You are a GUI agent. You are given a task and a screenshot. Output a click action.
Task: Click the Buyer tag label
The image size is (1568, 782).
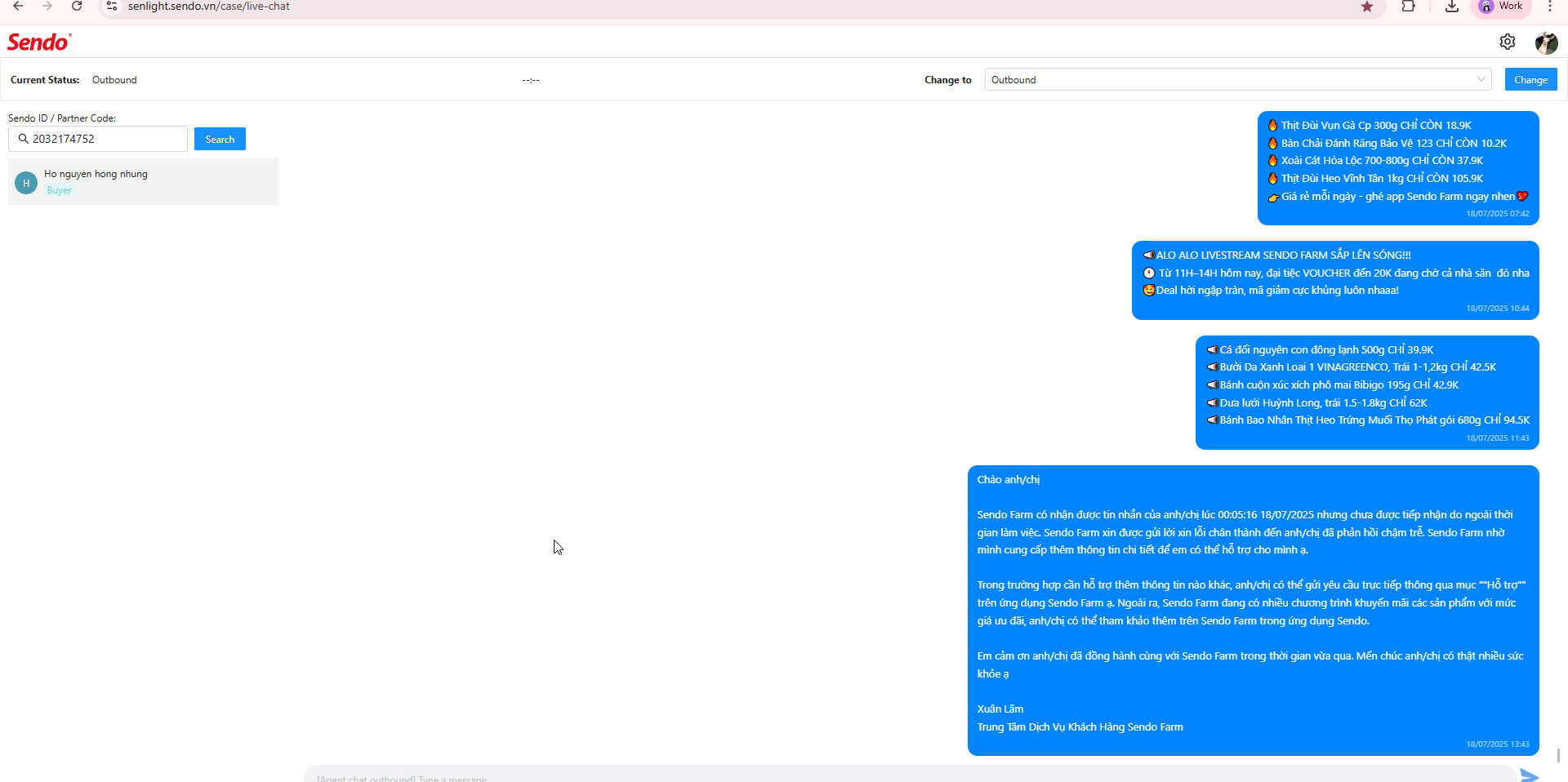pos(59,190)
